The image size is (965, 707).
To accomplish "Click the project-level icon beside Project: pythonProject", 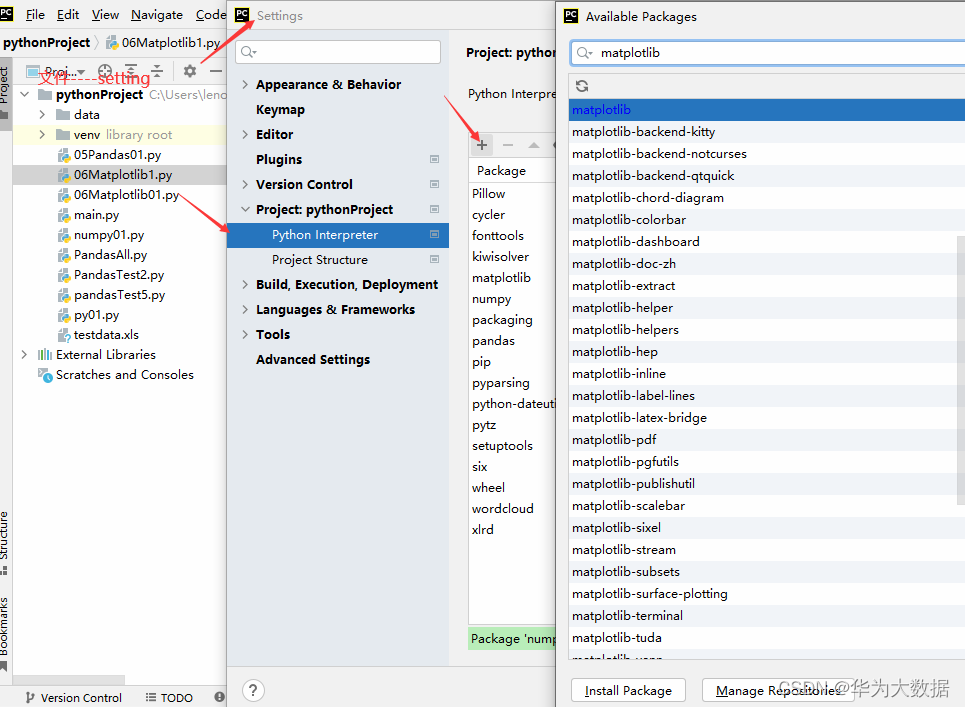I will click(x=434, y=209).
